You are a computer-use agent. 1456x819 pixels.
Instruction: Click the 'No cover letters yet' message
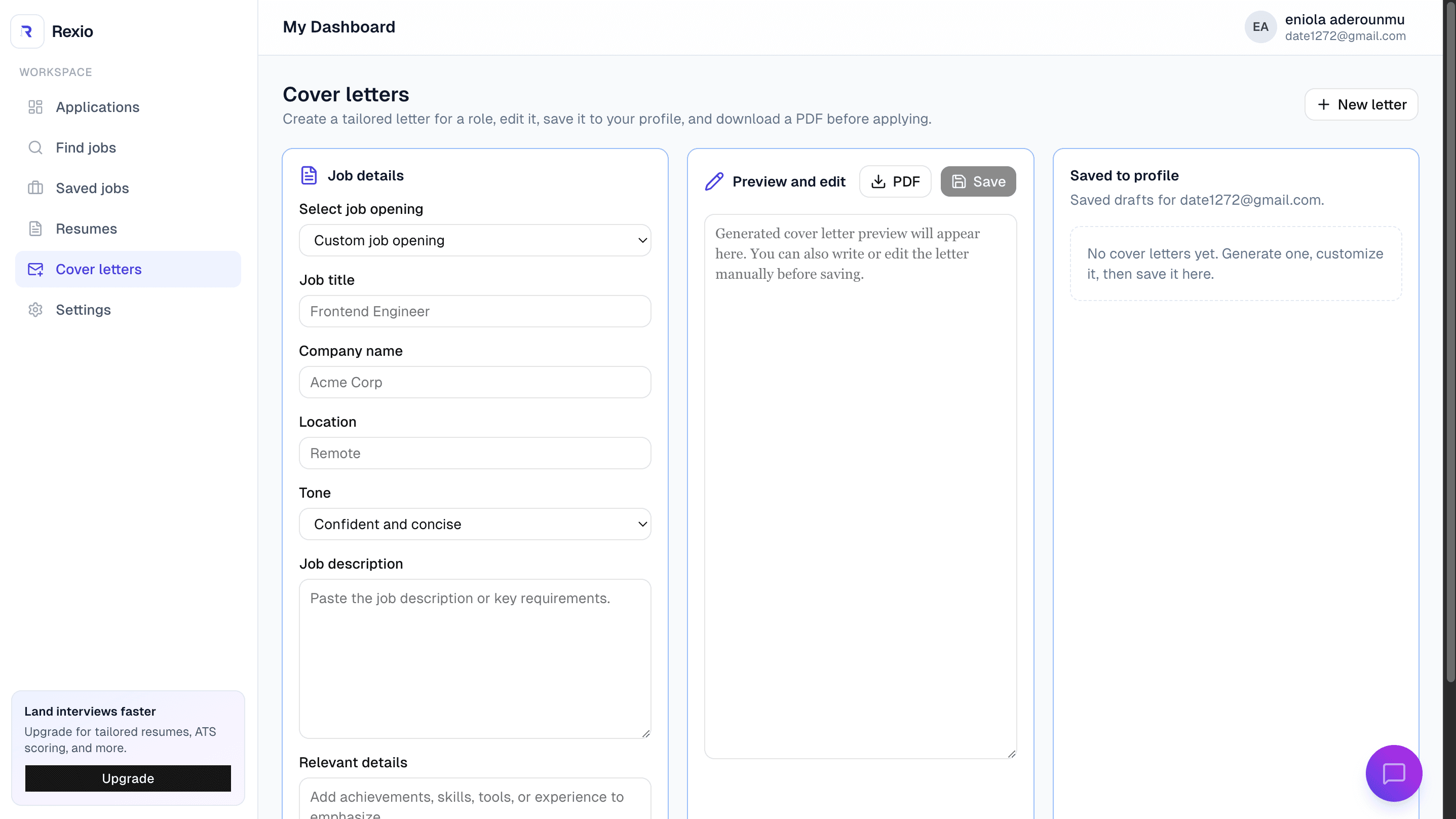(1235, 264)
